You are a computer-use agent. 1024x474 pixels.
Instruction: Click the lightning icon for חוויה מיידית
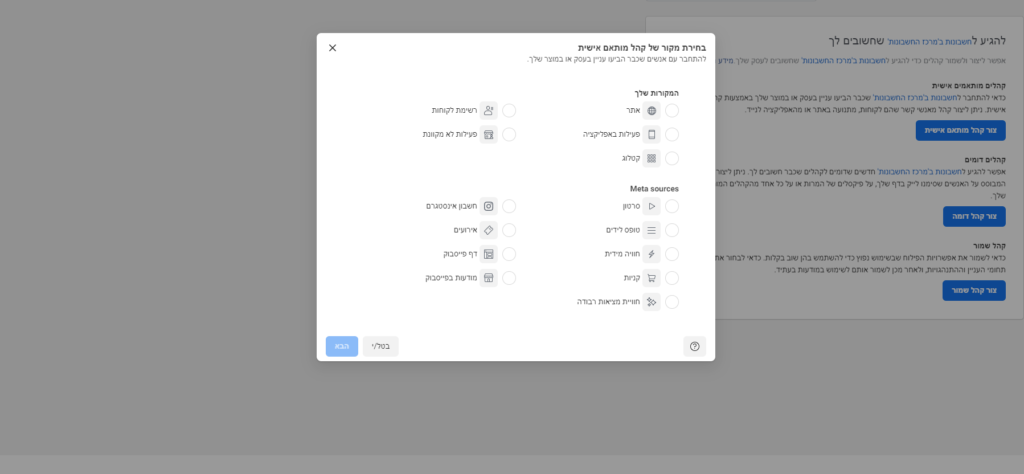tap(651, 254)
